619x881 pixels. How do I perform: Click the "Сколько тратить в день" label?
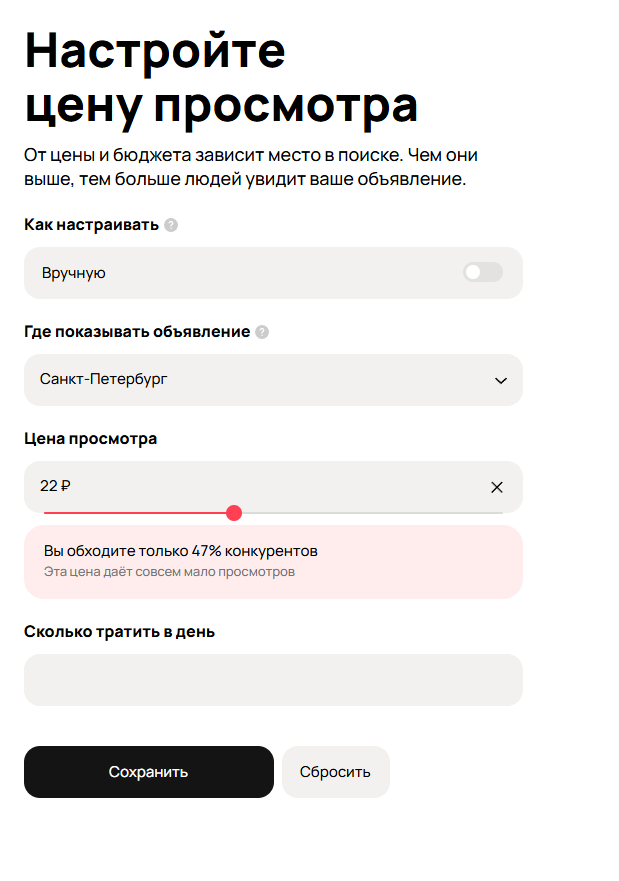point(119,632)
